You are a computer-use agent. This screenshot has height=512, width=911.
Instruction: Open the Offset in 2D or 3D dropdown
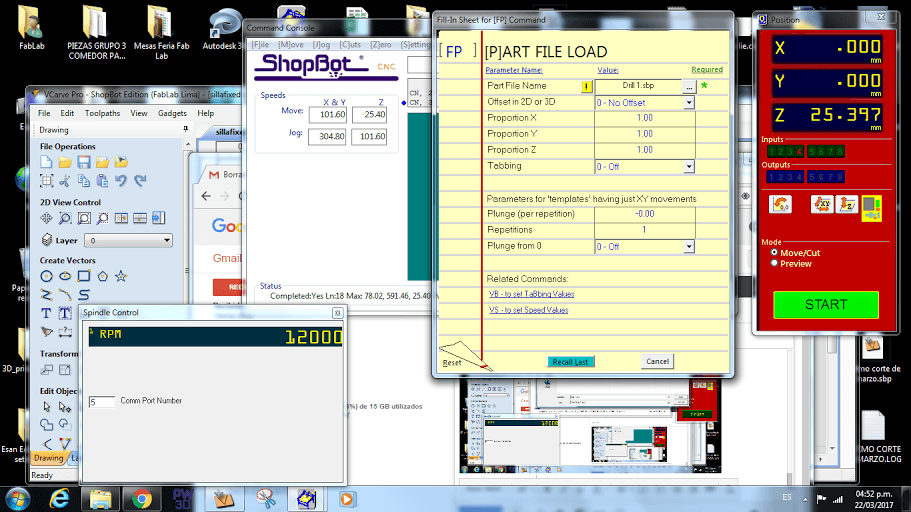pos(688,102)
